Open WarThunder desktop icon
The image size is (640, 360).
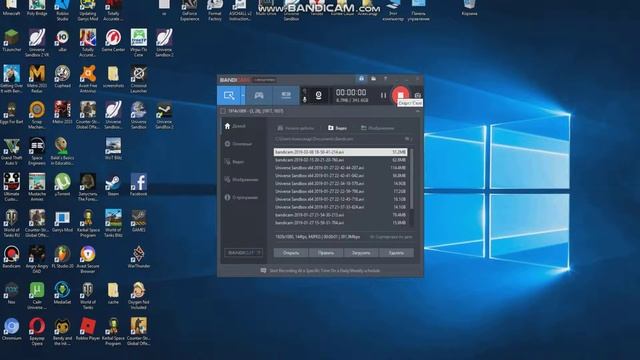tap(139, 257)
